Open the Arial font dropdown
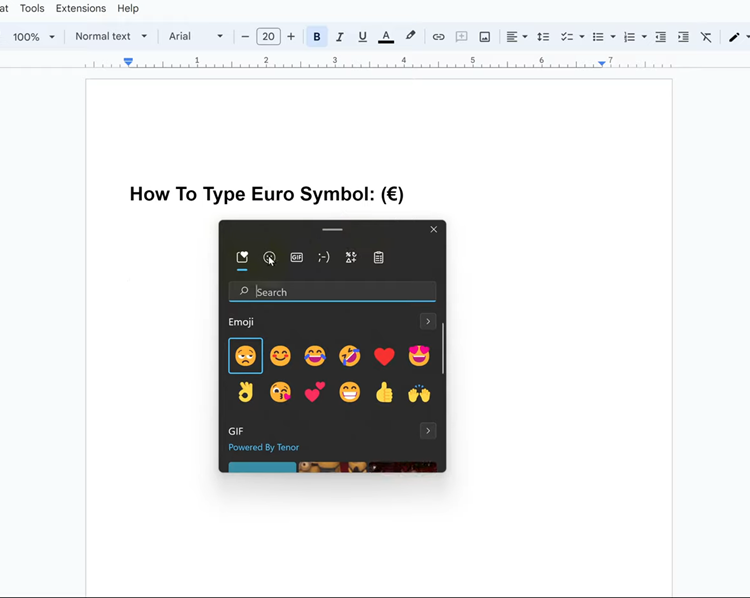The height and width of the screenshot is (598, 750). [x=196, y=36]
